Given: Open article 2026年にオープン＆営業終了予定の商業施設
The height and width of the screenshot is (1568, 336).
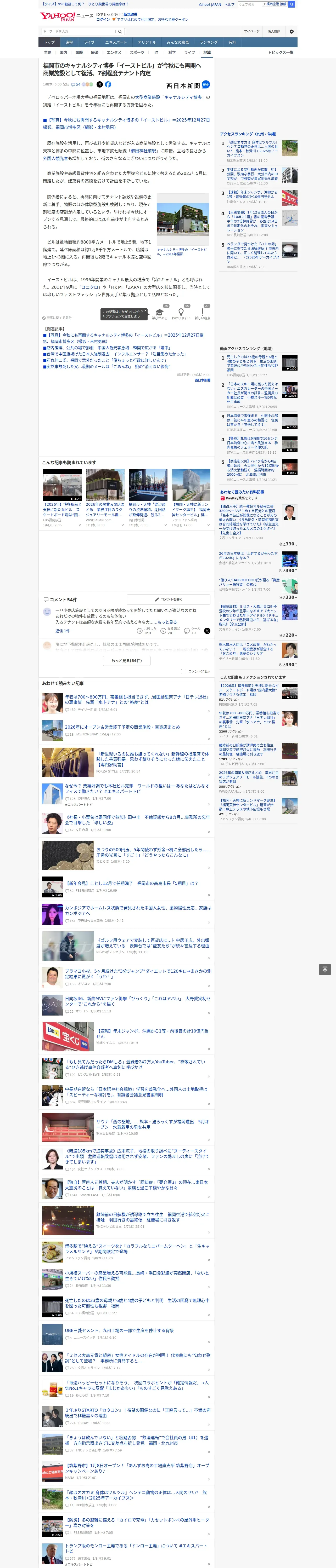Looking at the screenshot, I should tap(122, 727).
